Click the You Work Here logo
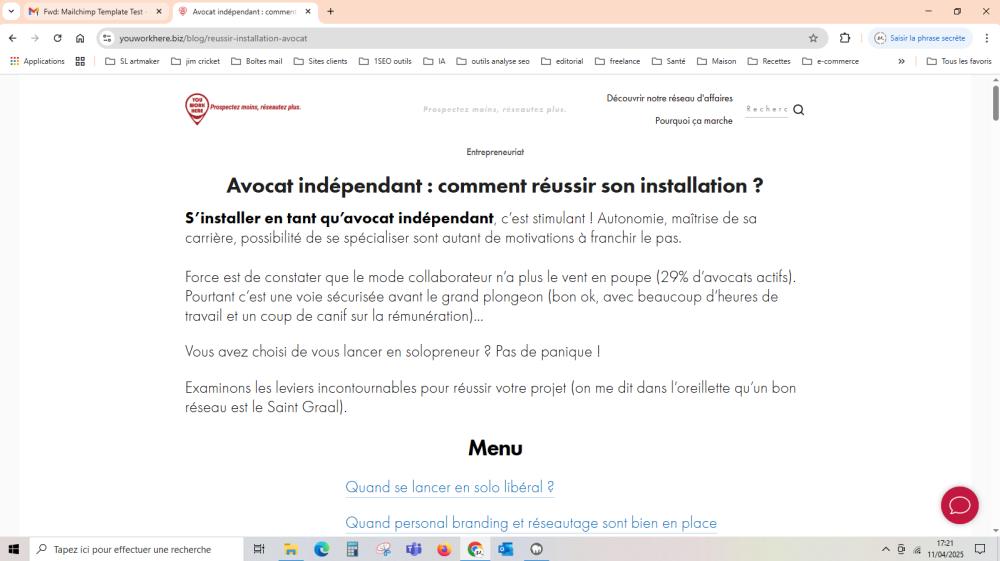Image resolution: width=1000 pixels, height=561 pixels. (x=197, y=108)
